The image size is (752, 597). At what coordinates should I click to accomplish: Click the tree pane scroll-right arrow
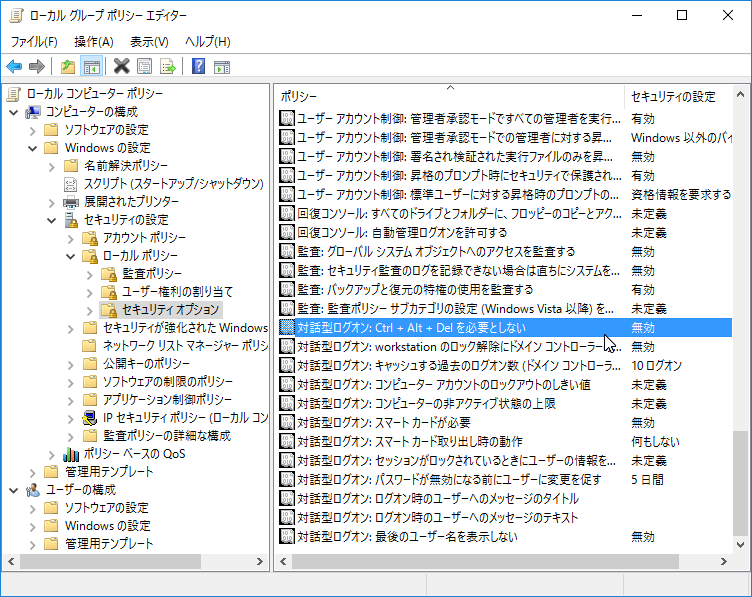coord(259,561)
